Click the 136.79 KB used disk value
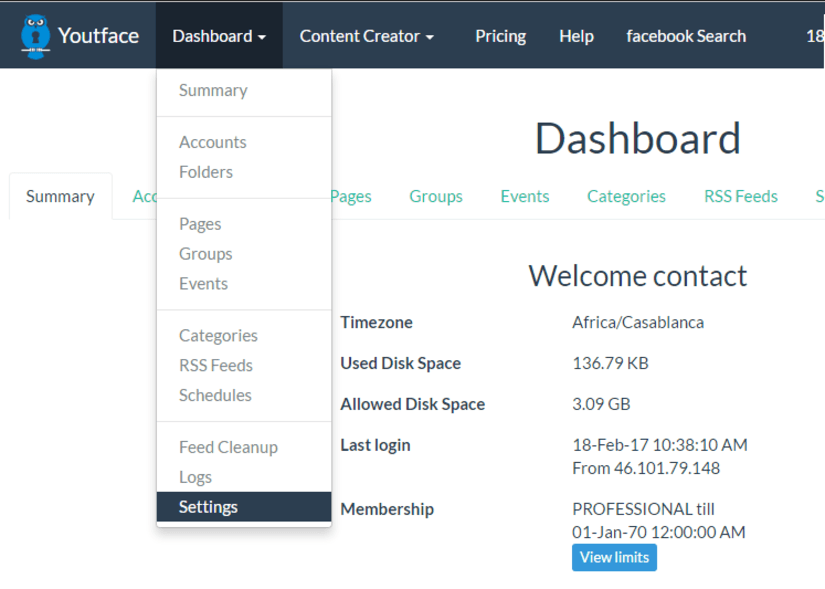The width and height of the screenshot is (825, 589). (610, 363)
